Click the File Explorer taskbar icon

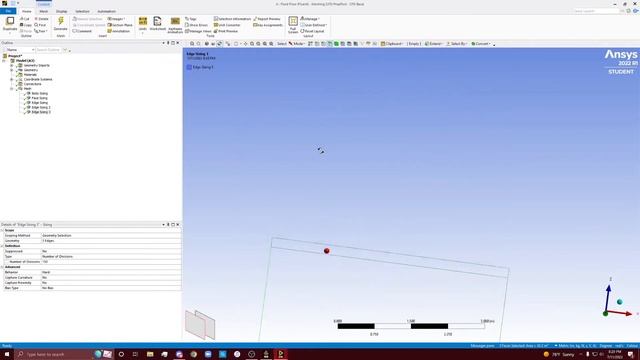150,354
